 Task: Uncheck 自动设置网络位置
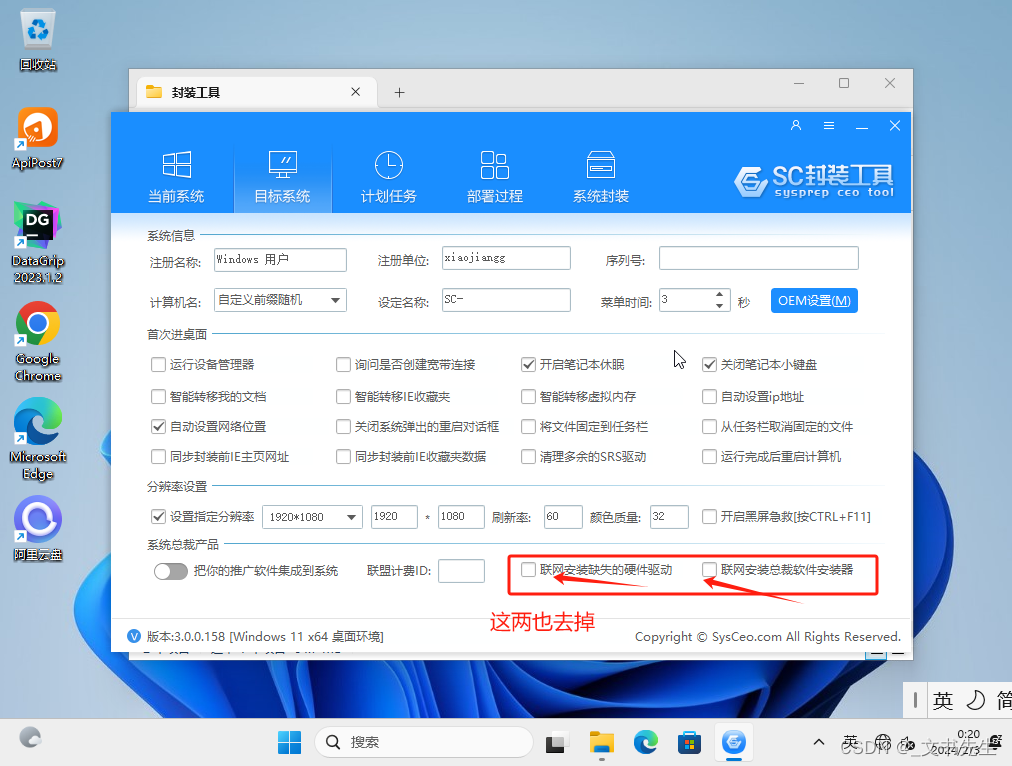[x=158, y=427]
